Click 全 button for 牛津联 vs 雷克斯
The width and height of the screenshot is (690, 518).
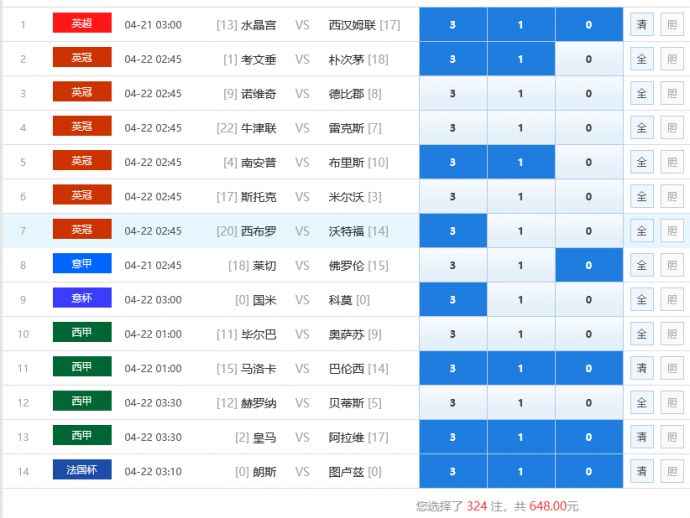641,127
